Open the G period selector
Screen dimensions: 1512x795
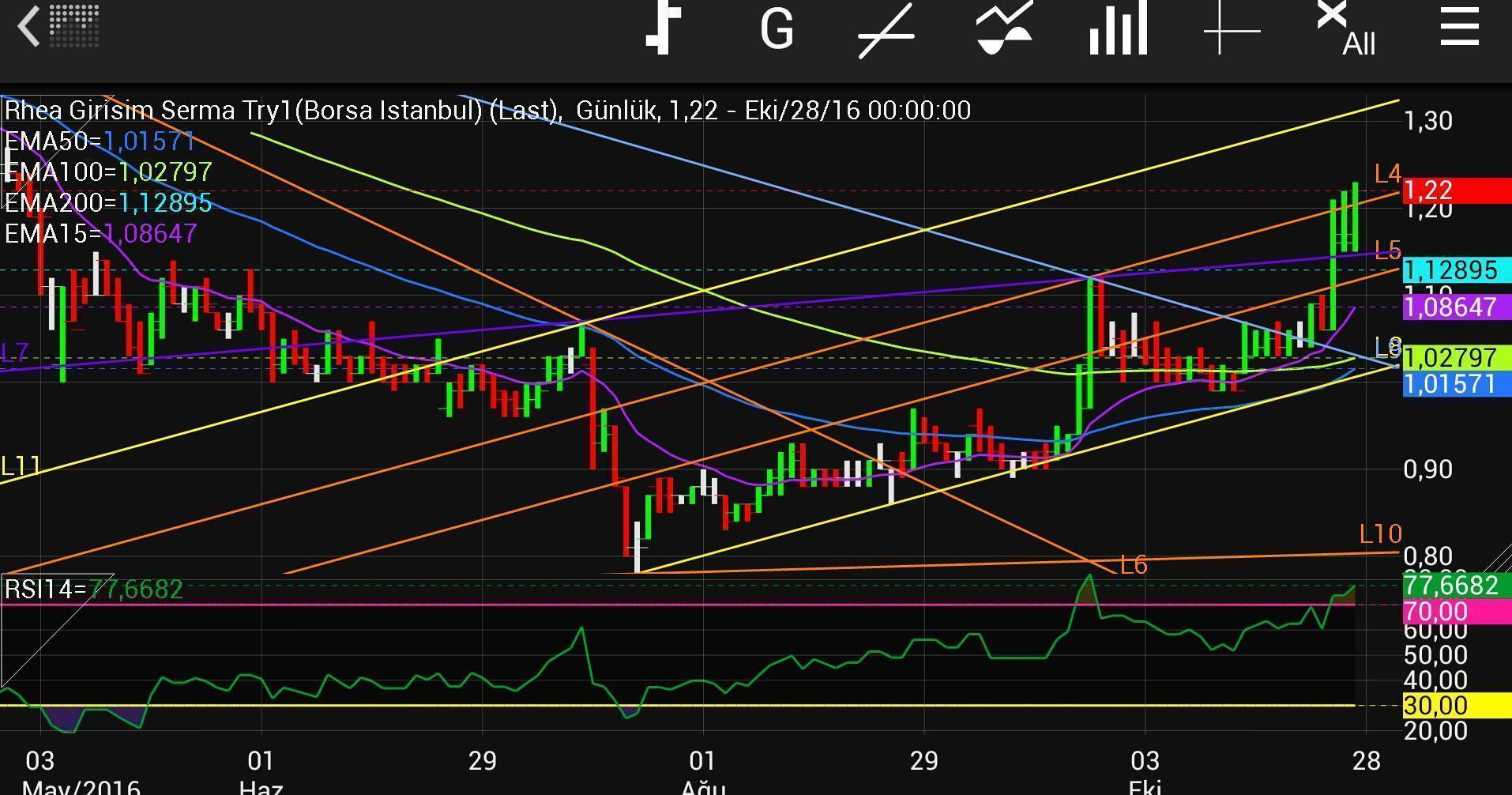(x=776, y=30)
